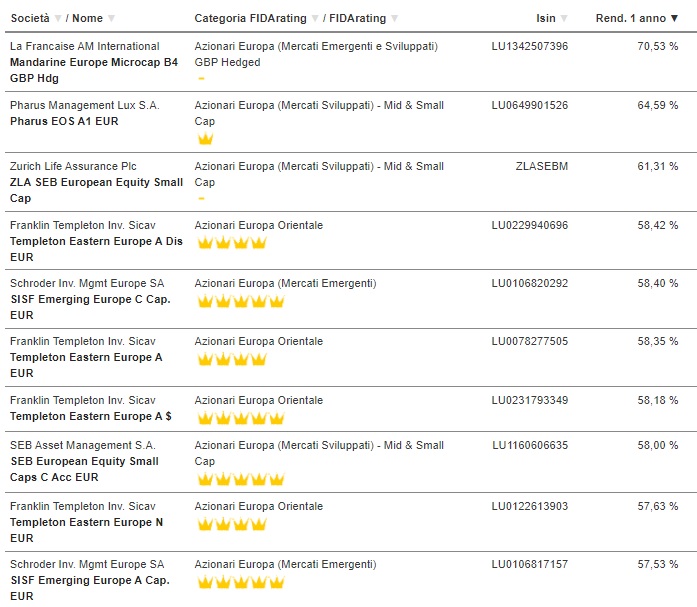
Task: Select ISIN LU0078277505
Action: 530,341
